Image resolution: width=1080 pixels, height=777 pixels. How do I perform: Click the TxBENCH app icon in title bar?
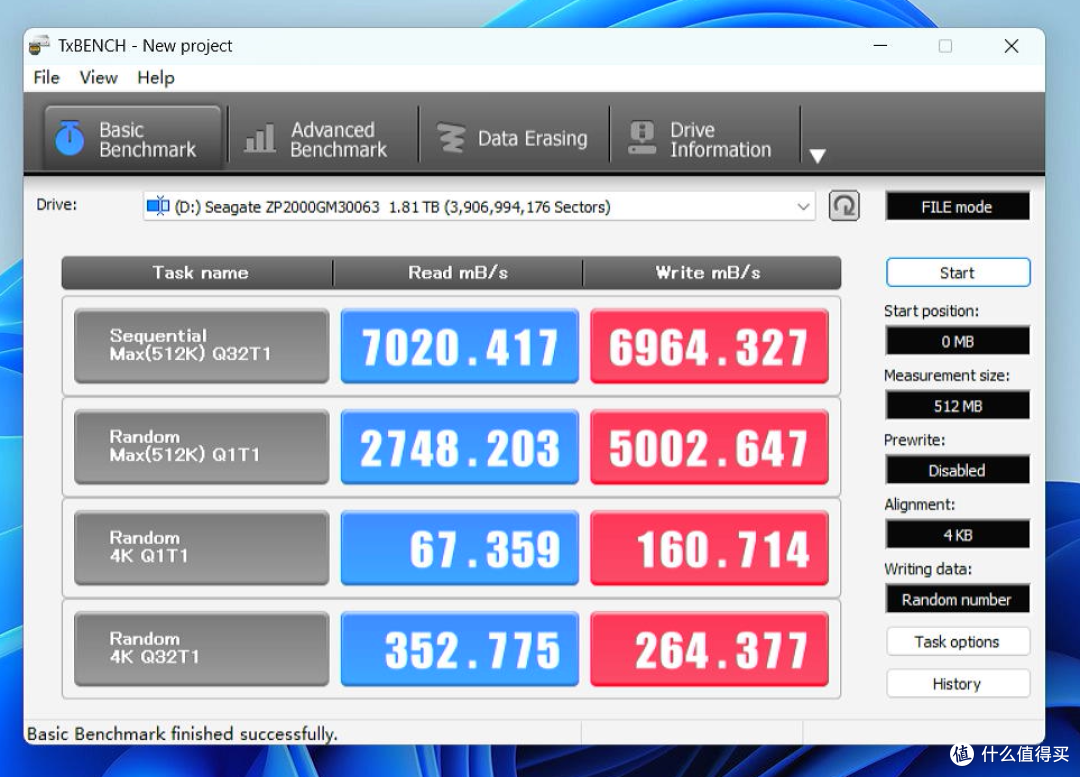[39, 45]
